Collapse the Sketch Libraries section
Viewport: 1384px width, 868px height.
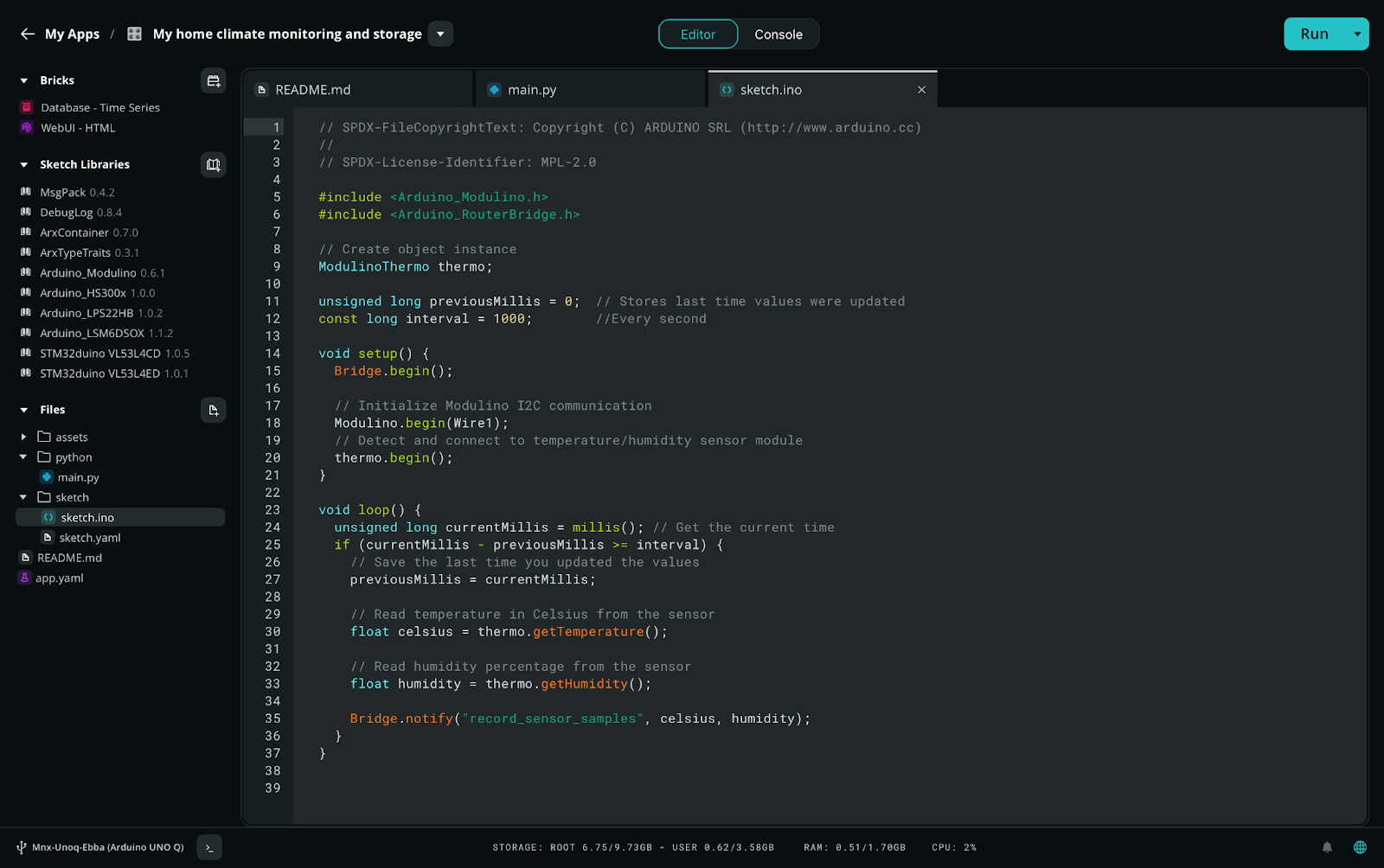click(x=22, y=164)
